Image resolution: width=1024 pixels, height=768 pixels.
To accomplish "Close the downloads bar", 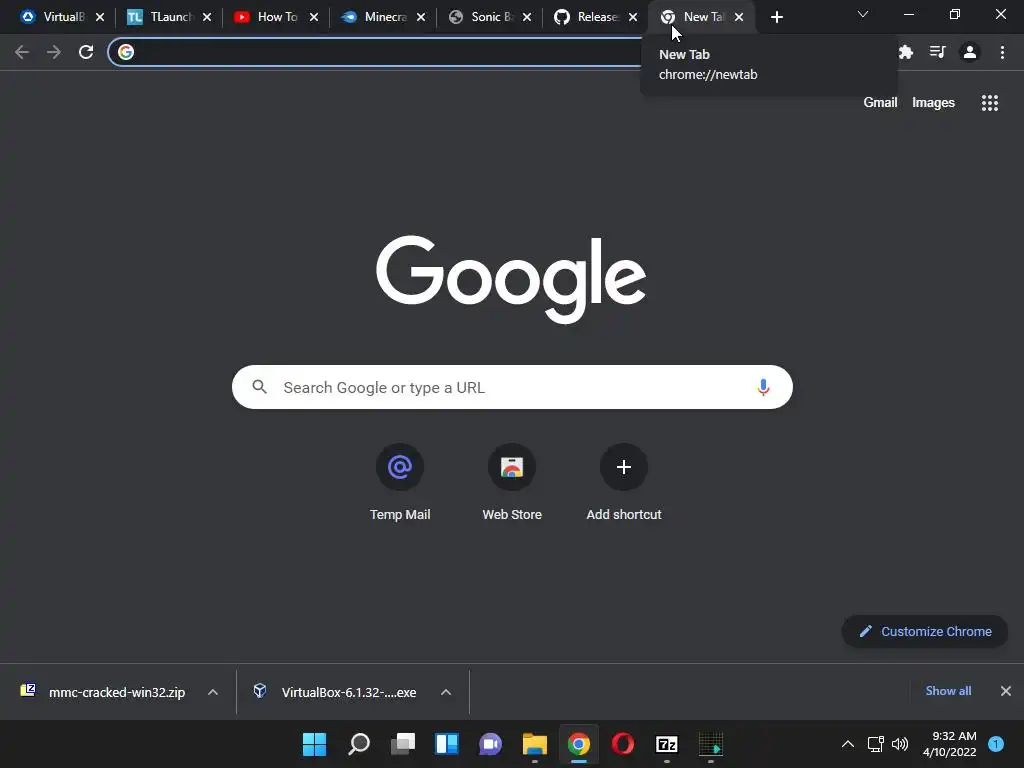I will coord(1006,691).
